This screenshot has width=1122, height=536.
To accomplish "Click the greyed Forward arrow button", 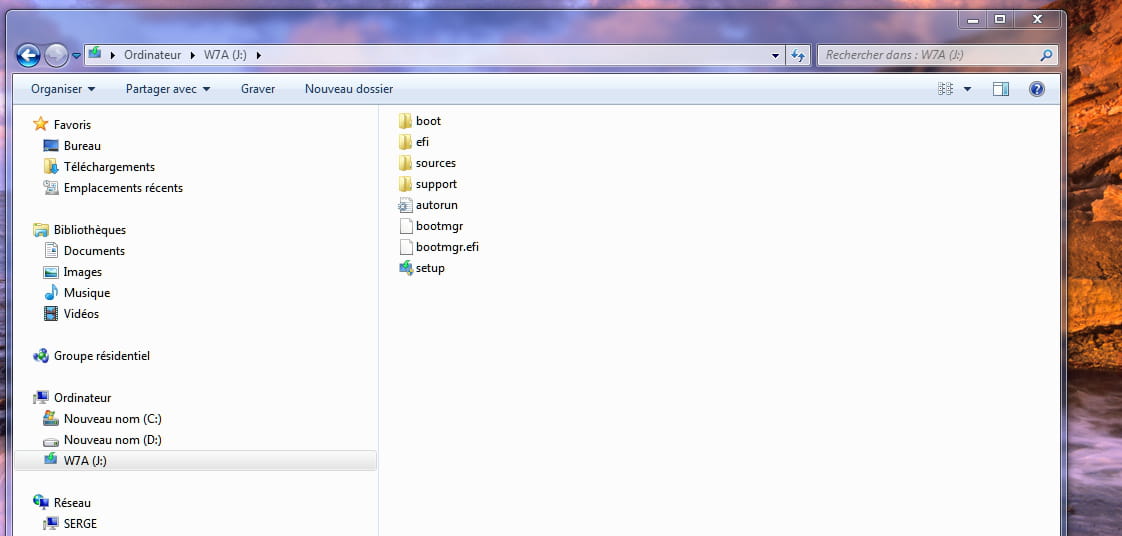I will [56, 55].
